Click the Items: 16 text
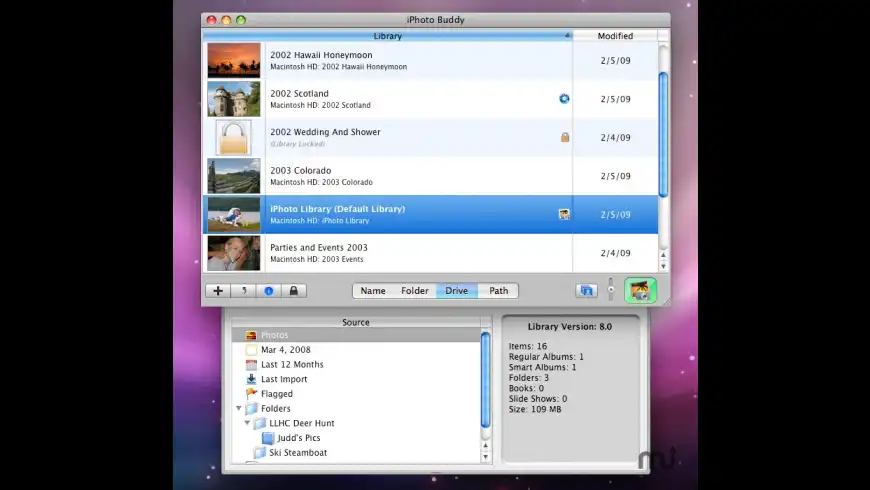Image resolution: width=870 pixels, height=490 pixels. (x=528, y=346)
